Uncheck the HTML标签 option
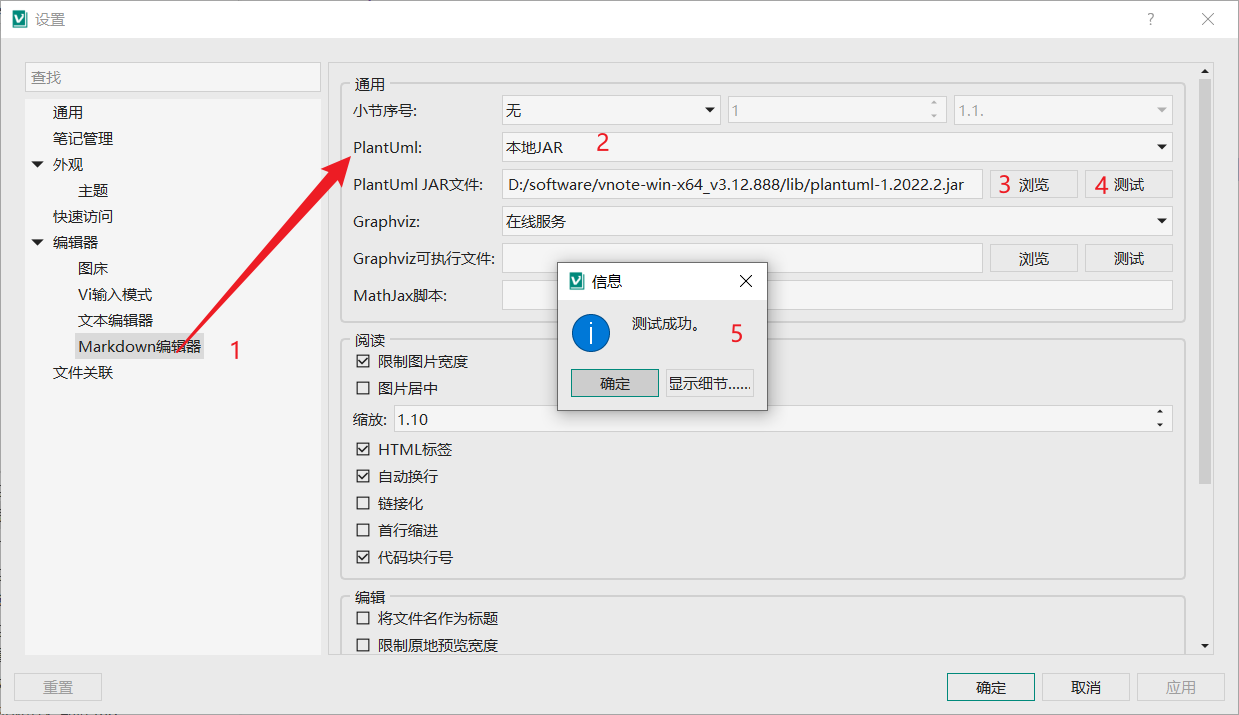This screenshot has height=715, width=1239. pos(364,449)
